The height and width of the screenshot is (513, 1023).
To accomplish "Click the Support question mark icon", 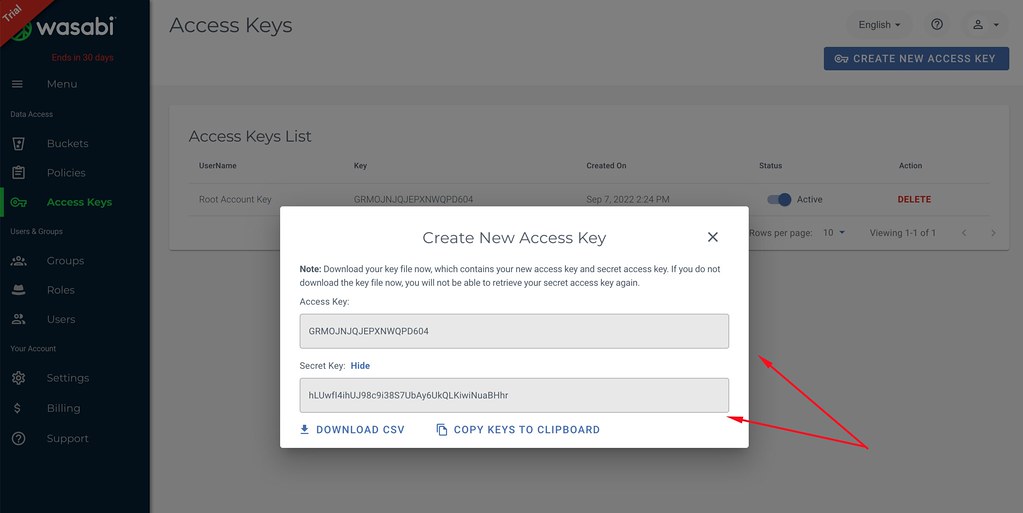I will pyautogui.click(x=18, y=439).
